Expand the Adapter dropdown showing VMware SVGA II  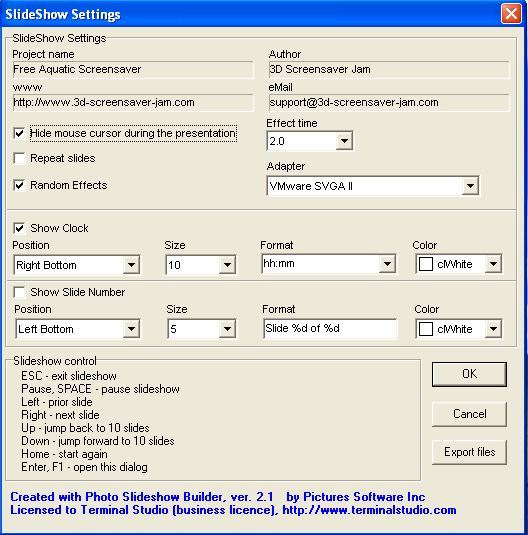point(470,186)
